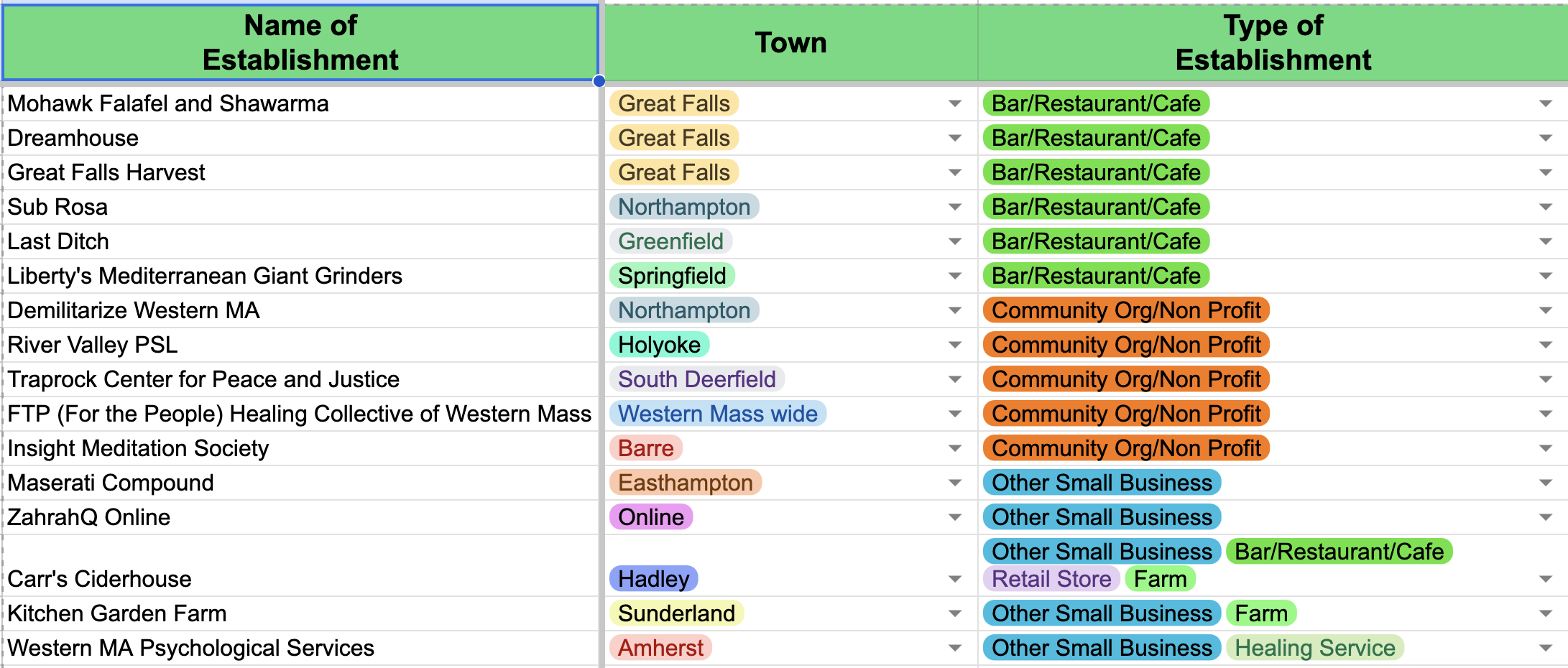Click the Great Falls Harvest name cell
The image size is (1568, 668).
[300, 172]
